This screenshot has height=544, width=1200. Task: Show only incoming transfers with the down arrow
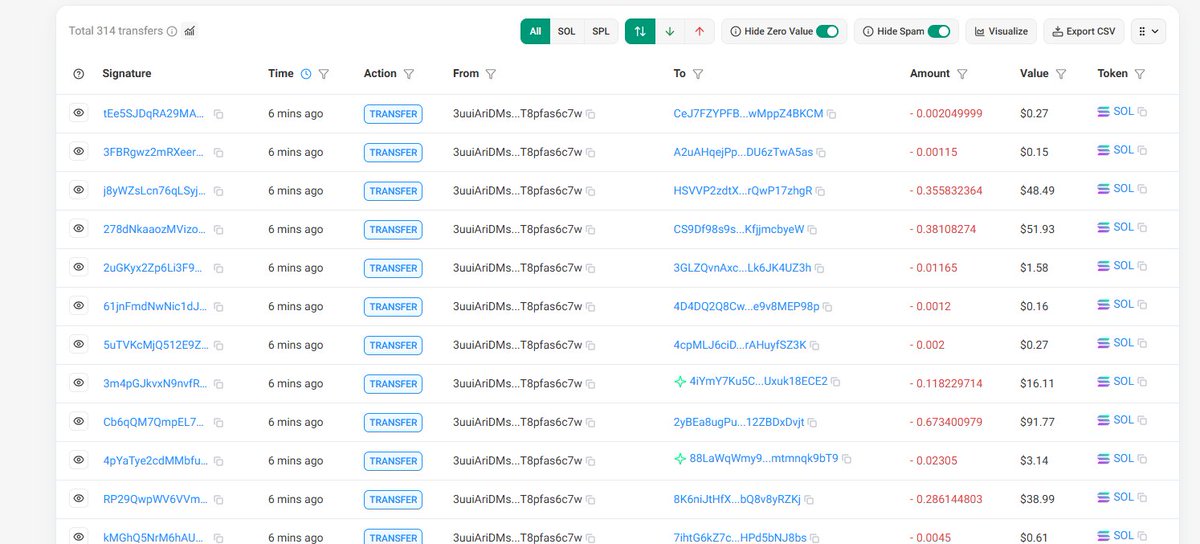[669, 31]
